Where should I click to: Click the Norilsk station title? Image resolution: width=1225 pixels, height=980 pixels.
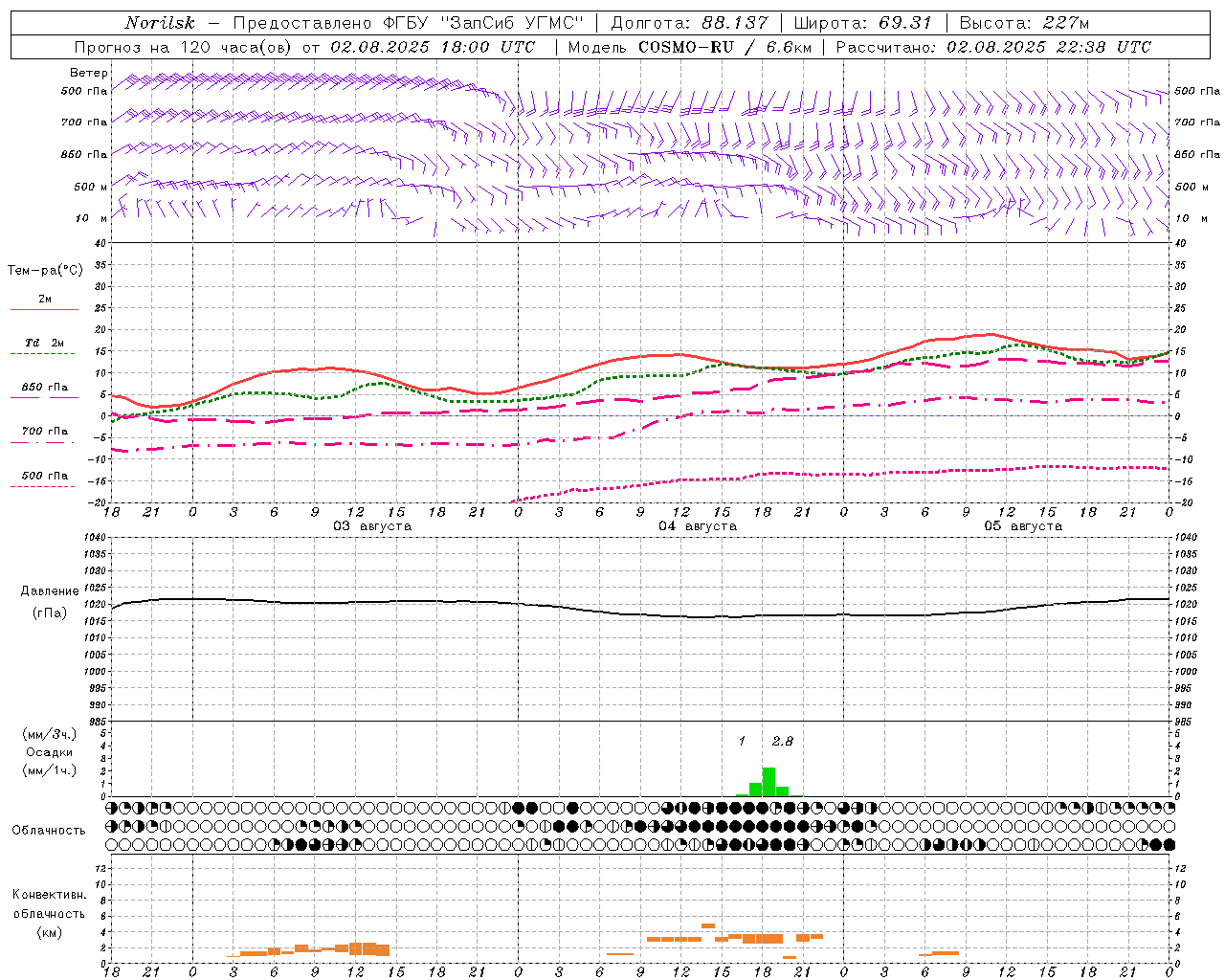click(x=160, y=23)
